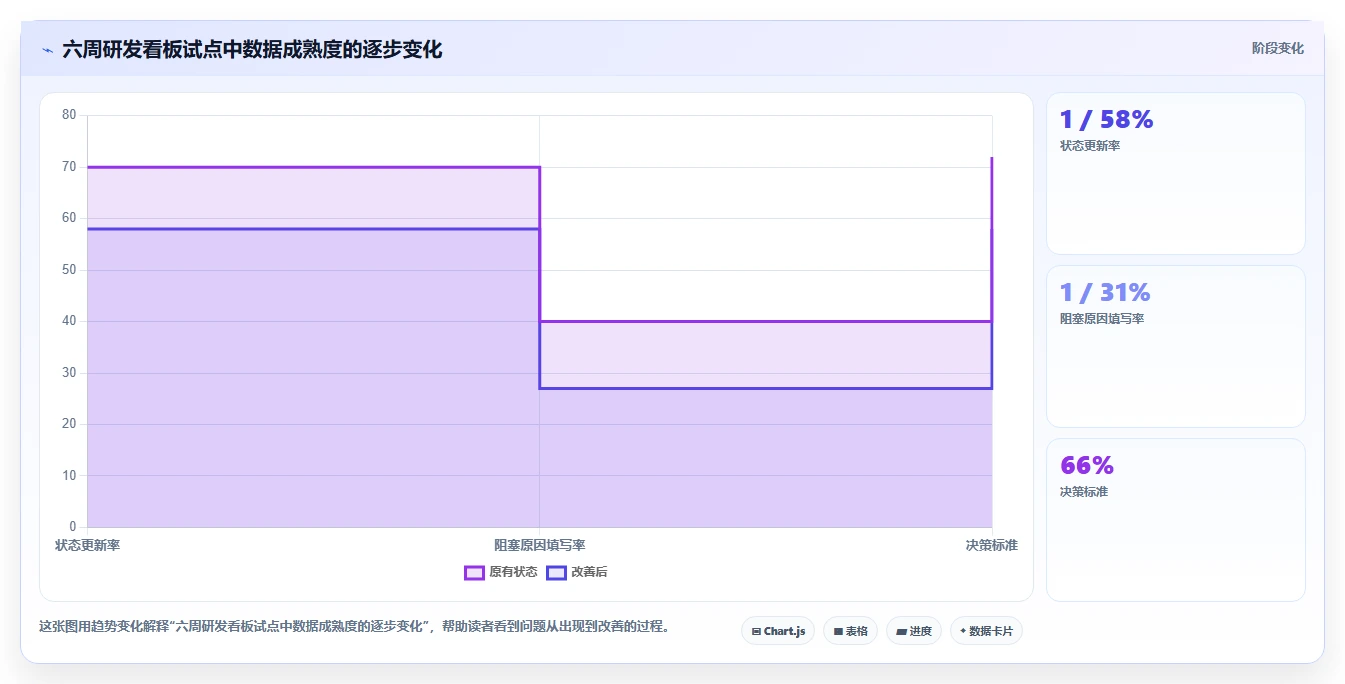1345x684 pixels.
Task: Click the lightning icon beside the title
Action: coord(47,50)
